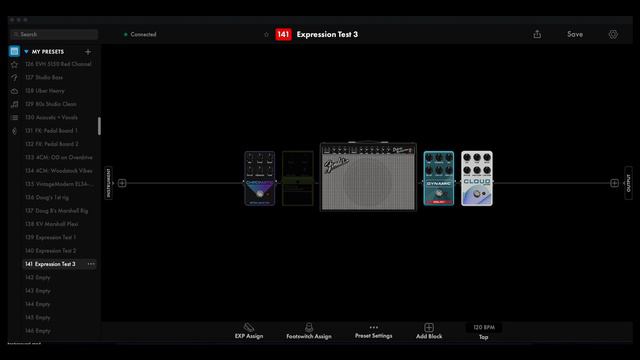Click the Expression Test 3 preset title
Image resolution: width=640 pixels, height=360 pixels.
click(327, 34)
